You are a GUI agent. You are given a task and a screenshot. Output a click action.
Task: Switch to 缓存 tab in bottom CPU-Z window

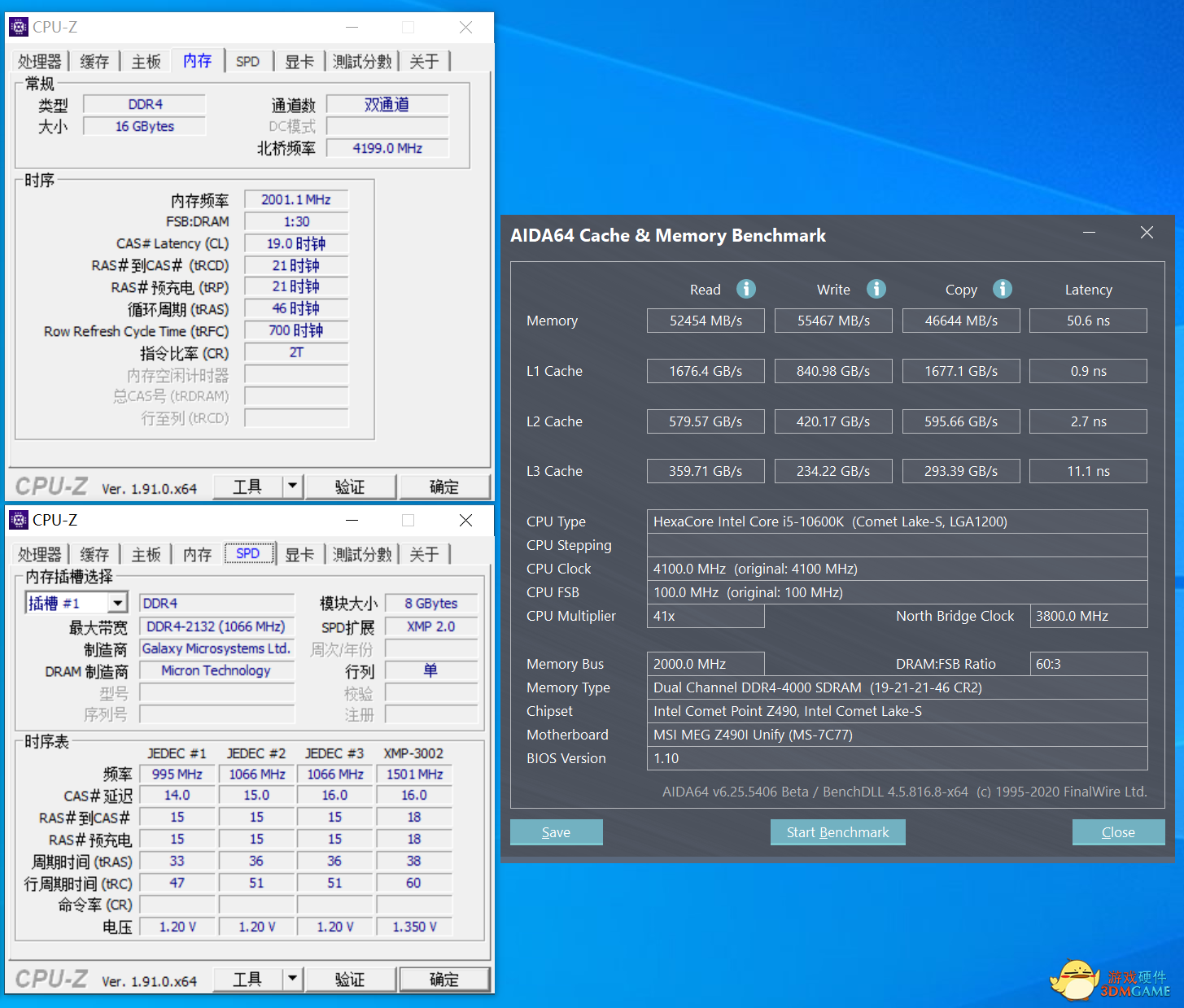coord(94,555)
